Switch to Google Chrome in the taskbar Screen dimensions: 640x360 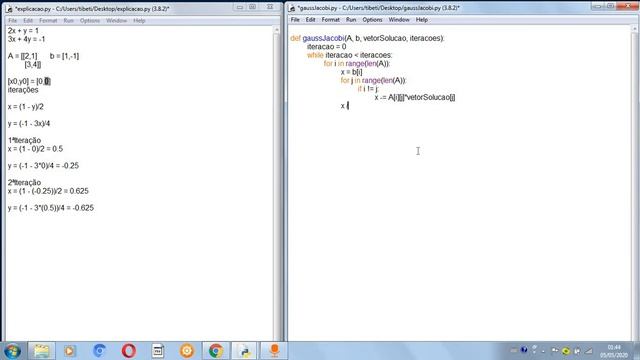[x=216, y=351]
